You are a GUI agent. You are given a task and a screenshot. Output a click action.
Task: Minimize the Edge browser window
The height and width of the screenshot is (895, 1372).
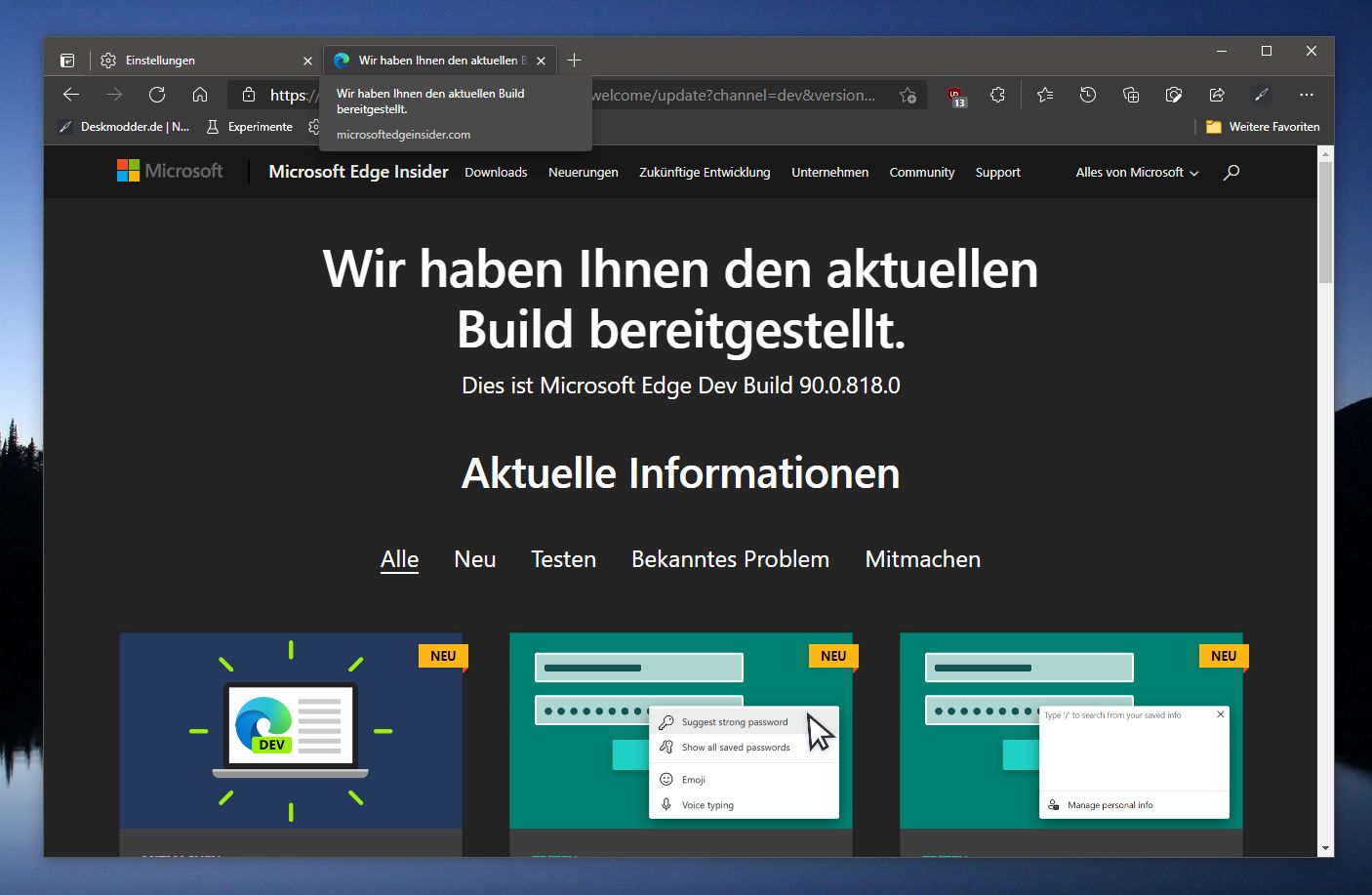(1222, 51)
